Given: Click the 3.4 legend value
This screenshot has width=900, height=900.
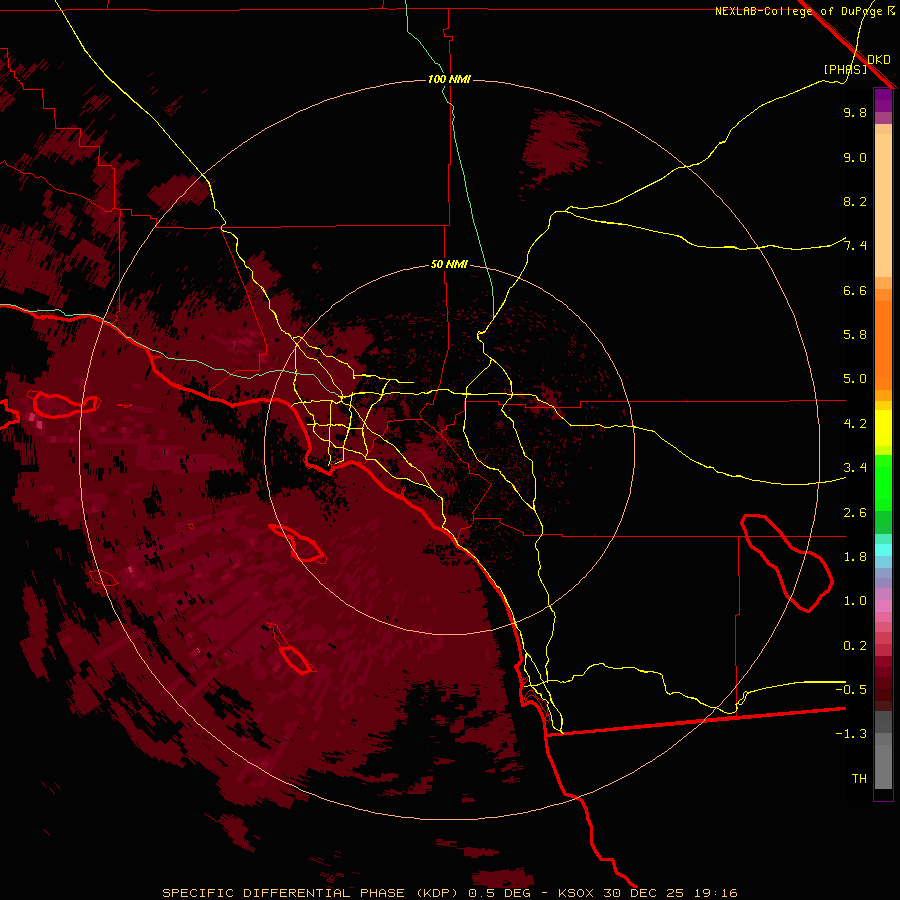Looking at the screenshot, I should coord(855,468).
